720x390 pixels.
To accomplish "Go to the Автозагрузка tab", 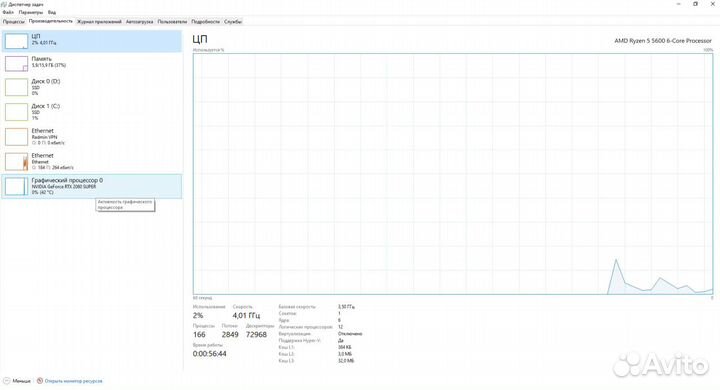I will click(140, 22).
